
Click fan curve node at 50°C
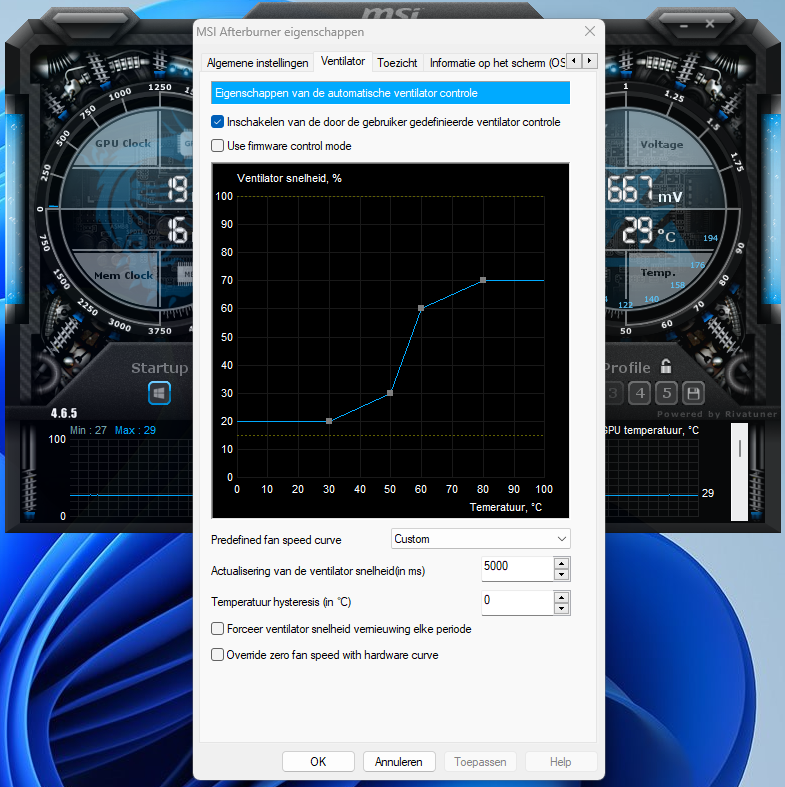[x=390, y=393]
